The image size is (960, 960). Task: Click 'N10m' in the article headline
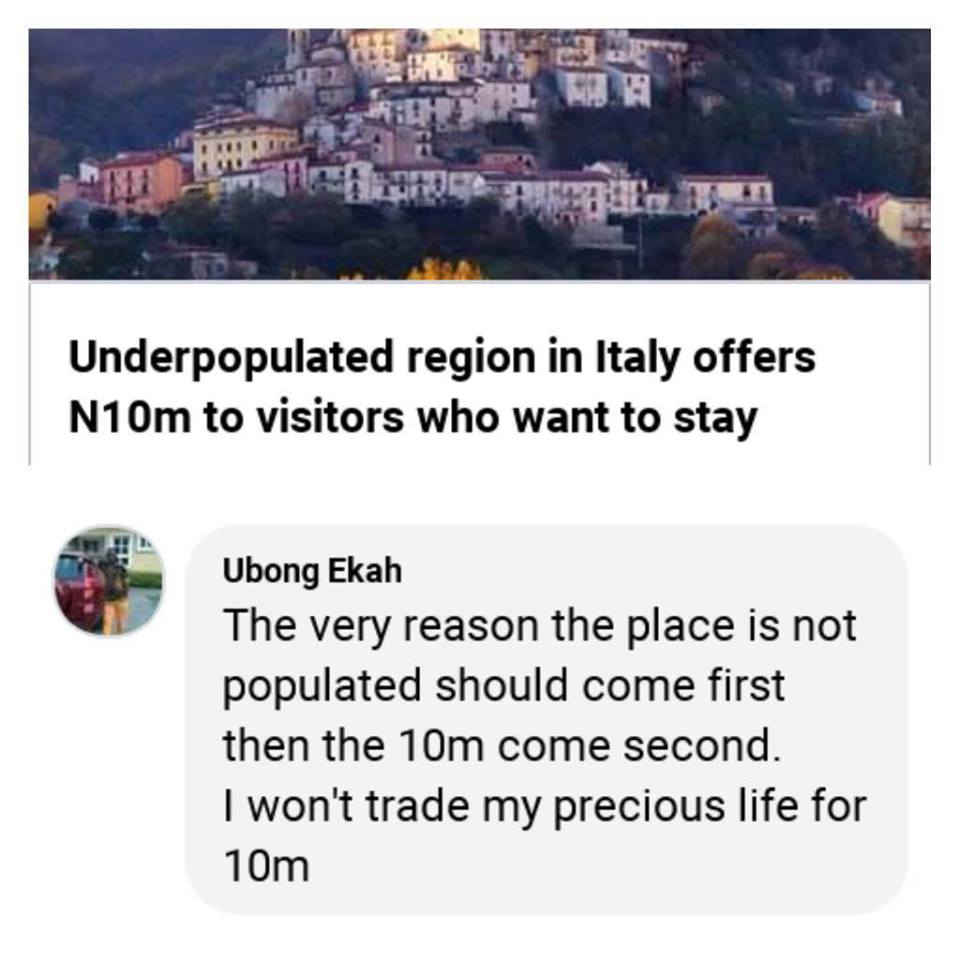coord(130,418)
